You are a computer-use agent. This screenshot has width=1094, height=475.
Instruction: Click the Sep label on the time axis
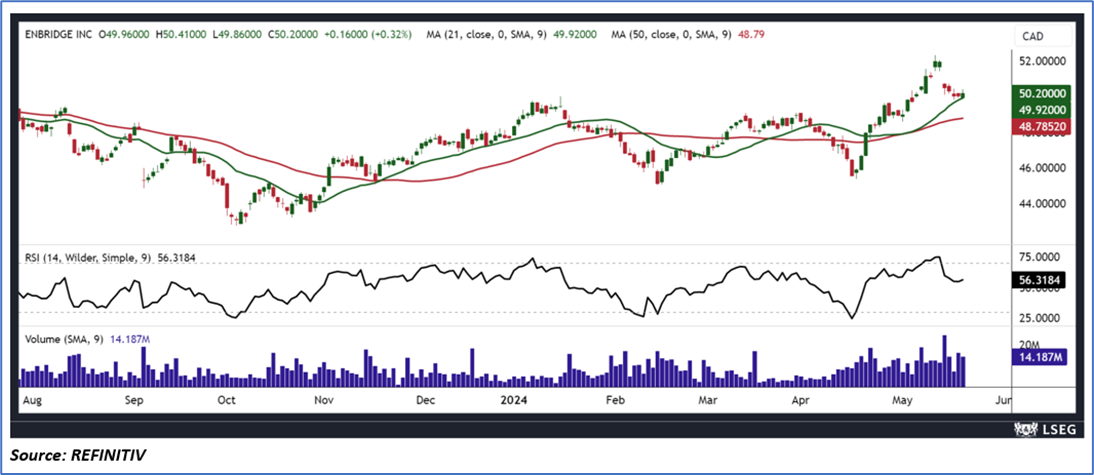pyautogui.click(x=134, y=401)
